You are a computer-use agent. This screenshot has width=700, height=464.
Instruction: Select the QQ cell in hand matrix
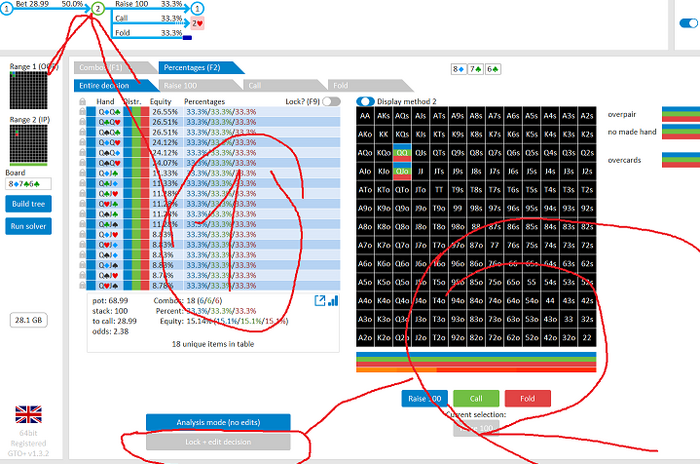(402, 153)
